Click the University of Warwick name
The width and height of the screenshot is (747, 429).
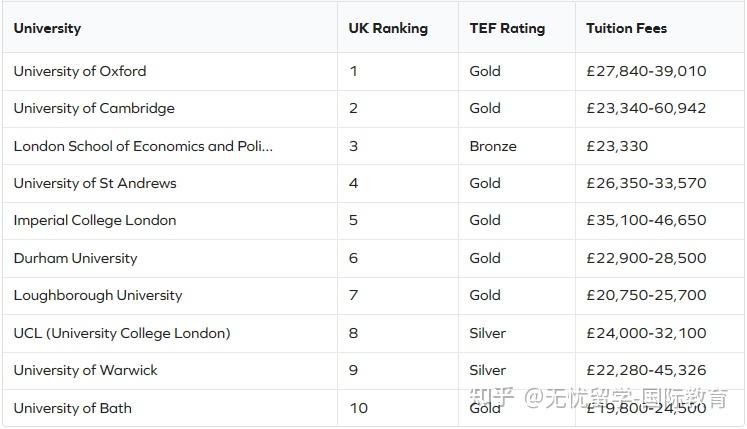[86, 370]
